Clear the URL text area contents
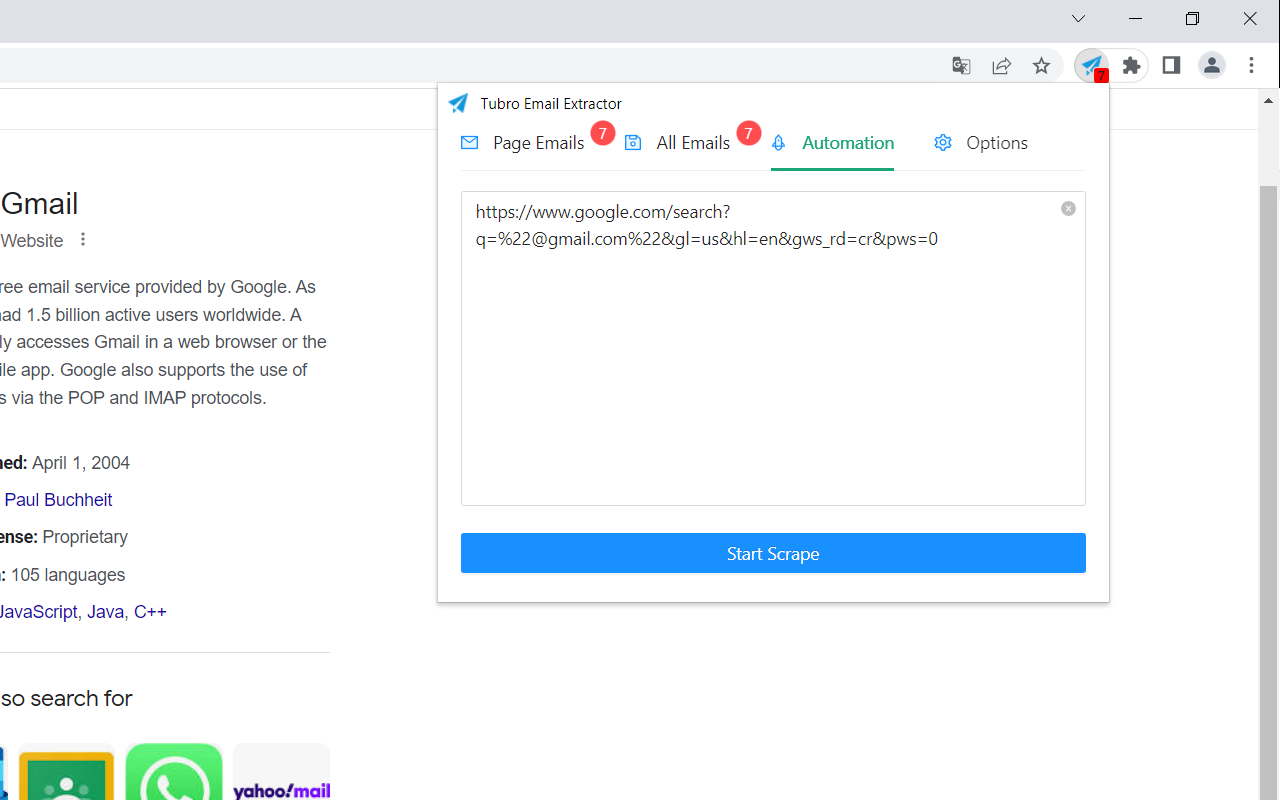Viewport: 1280px width, 800px height. [x=1068, y=208]
